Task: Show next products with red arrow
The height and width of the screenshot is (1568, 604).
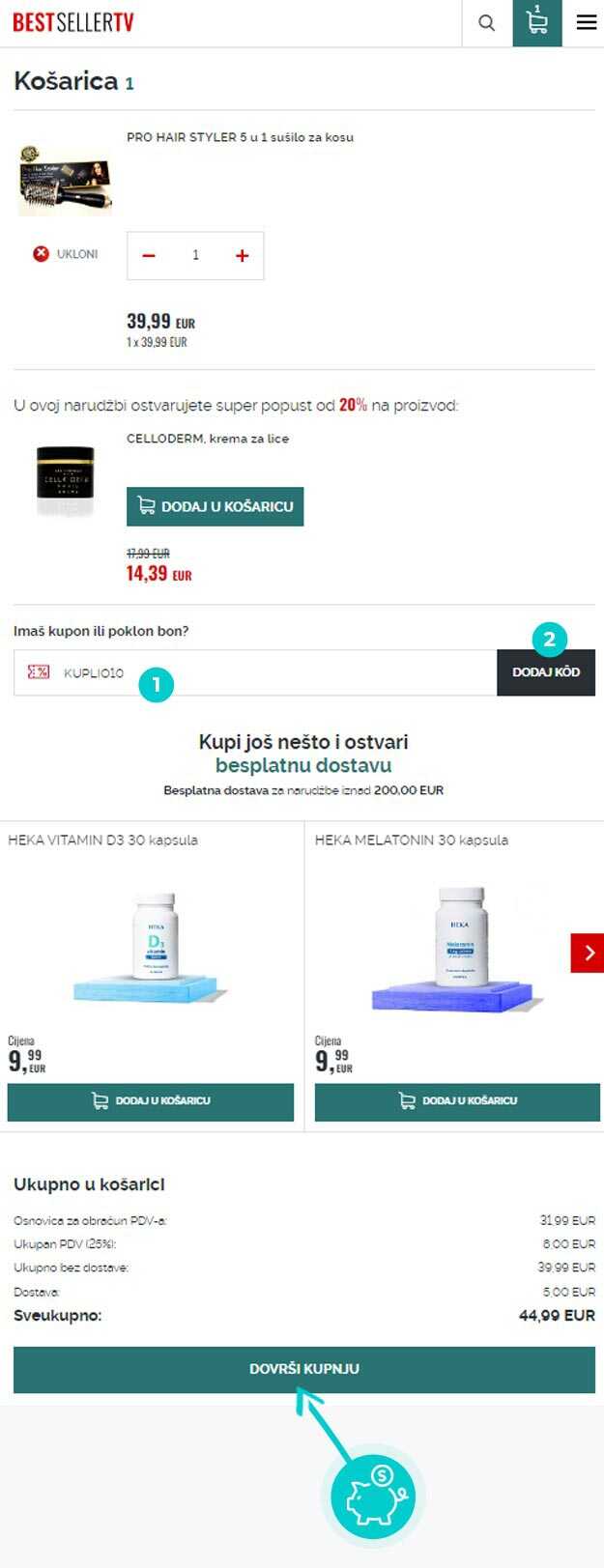Action: click(588, 954)
